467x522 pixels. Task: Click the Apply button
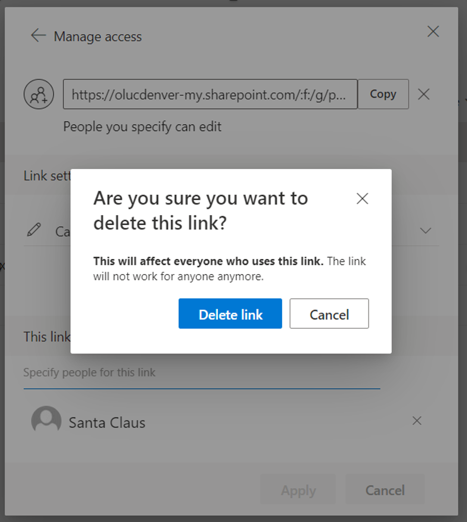click(298, 490)
